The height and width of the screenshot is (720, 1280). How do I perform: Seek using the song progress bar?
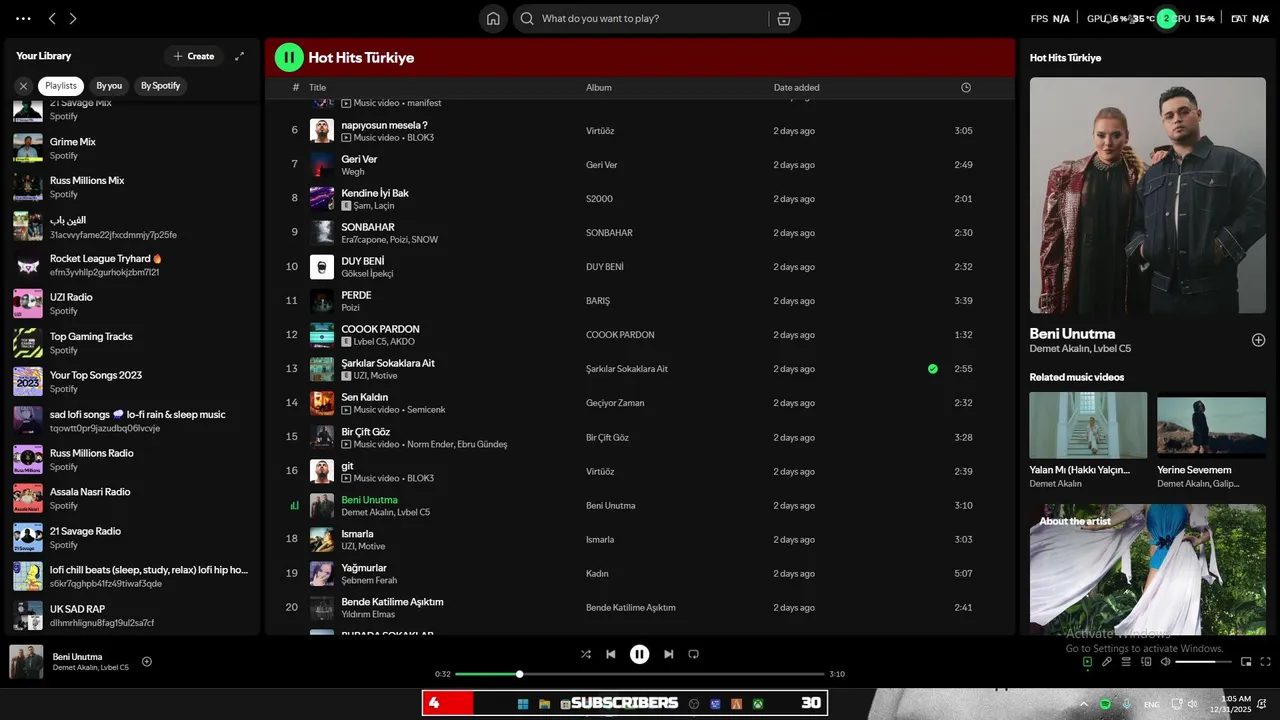(640, 674)
